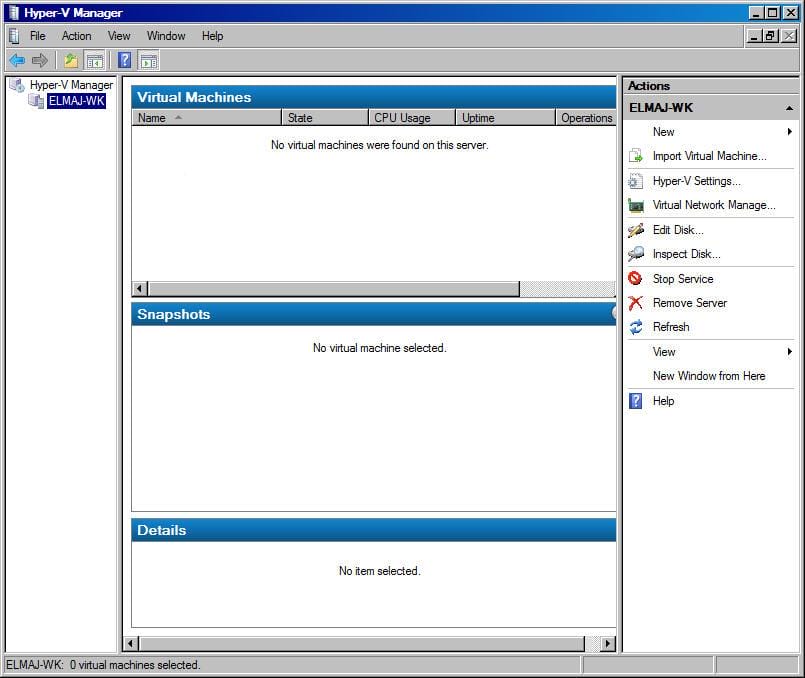Collapse the ELMAJ-WK actions section arrow
The image size is (805, 678).
(790, 108)
